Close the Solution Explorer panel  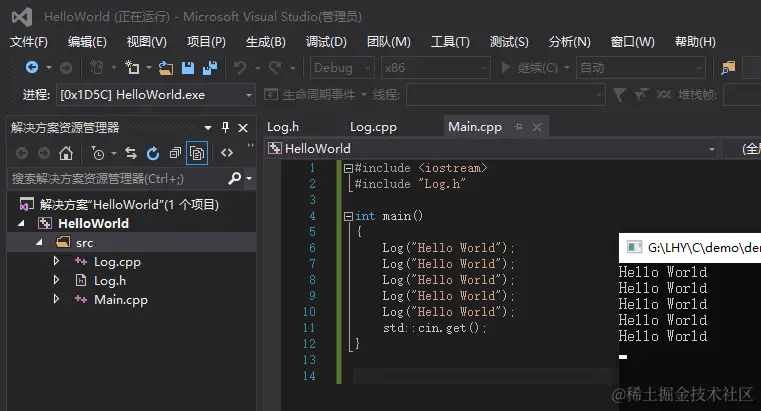coord(243,128)
